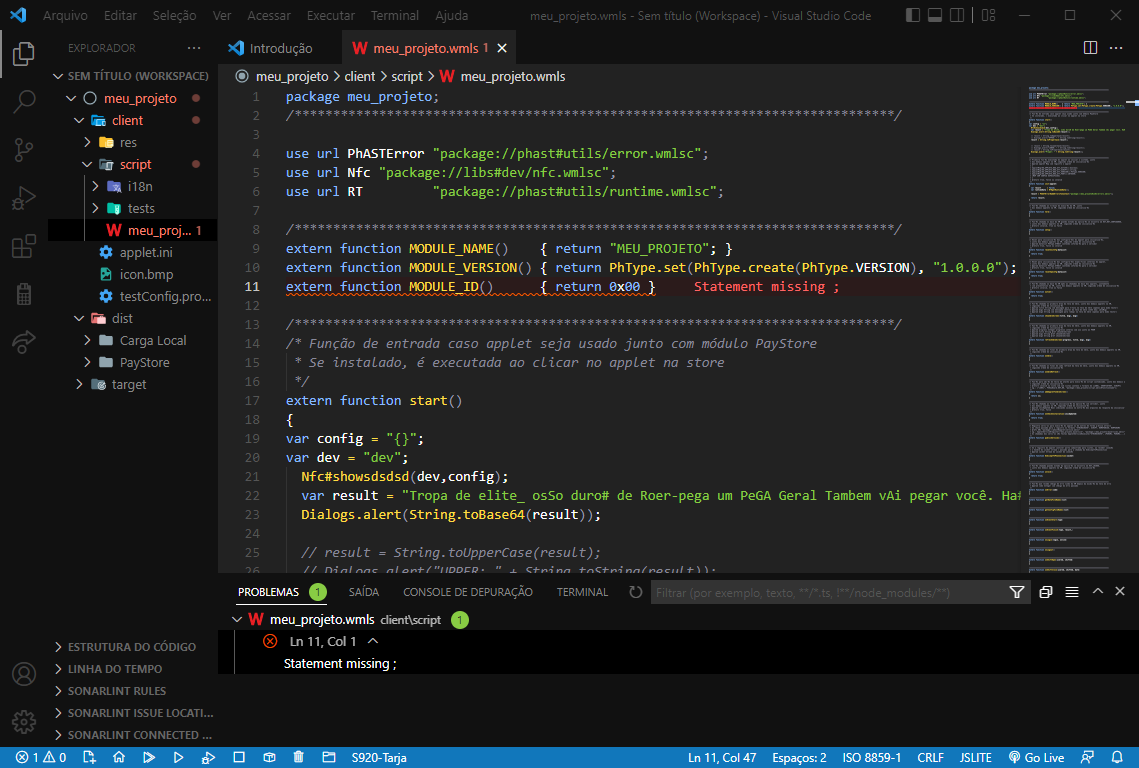The width and height of the screenshot is (1139, 768).
Task: Click the package deploy icon in the status bar
Action: pyautogui.click(x=268, y=757)
